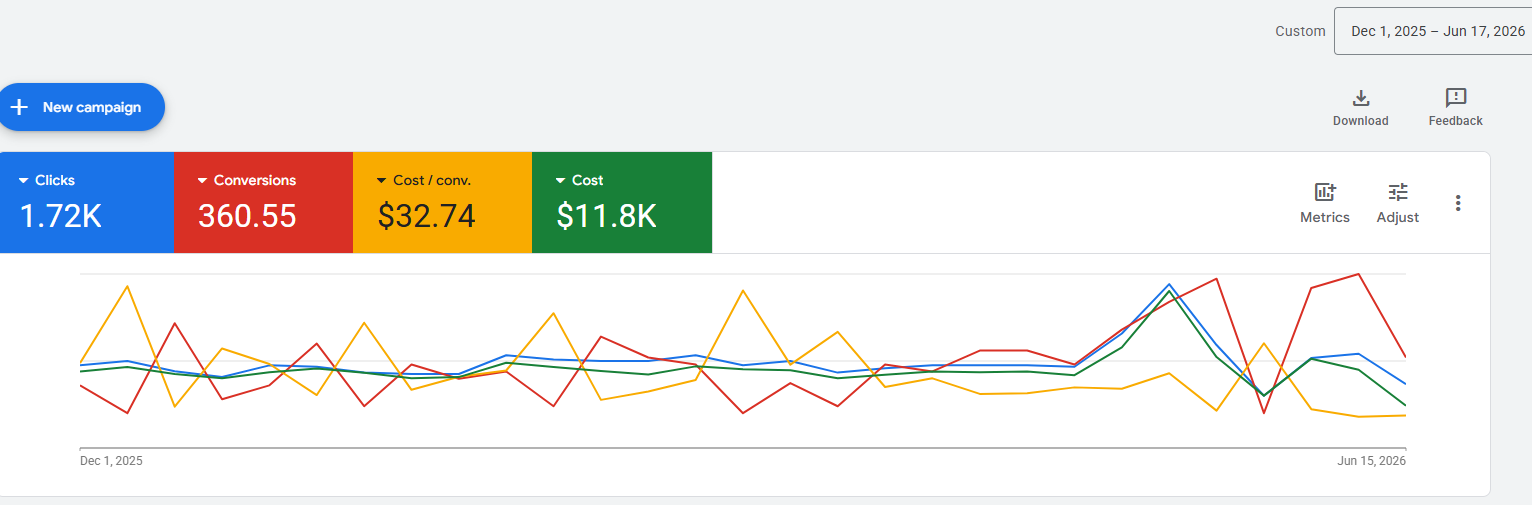Select the green Cost value $11.8K

[606, 216]
